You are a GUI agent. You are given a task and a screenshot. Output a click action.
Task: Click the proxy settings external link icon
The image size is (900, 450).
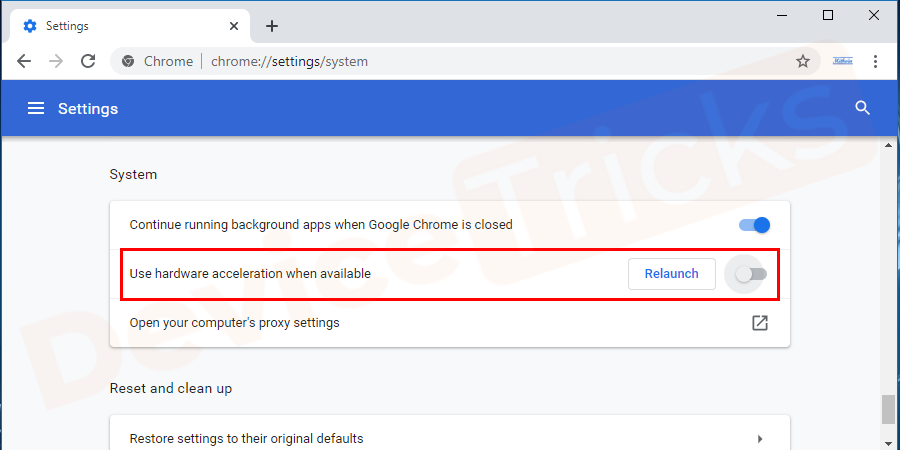click(x=760, y=323)
